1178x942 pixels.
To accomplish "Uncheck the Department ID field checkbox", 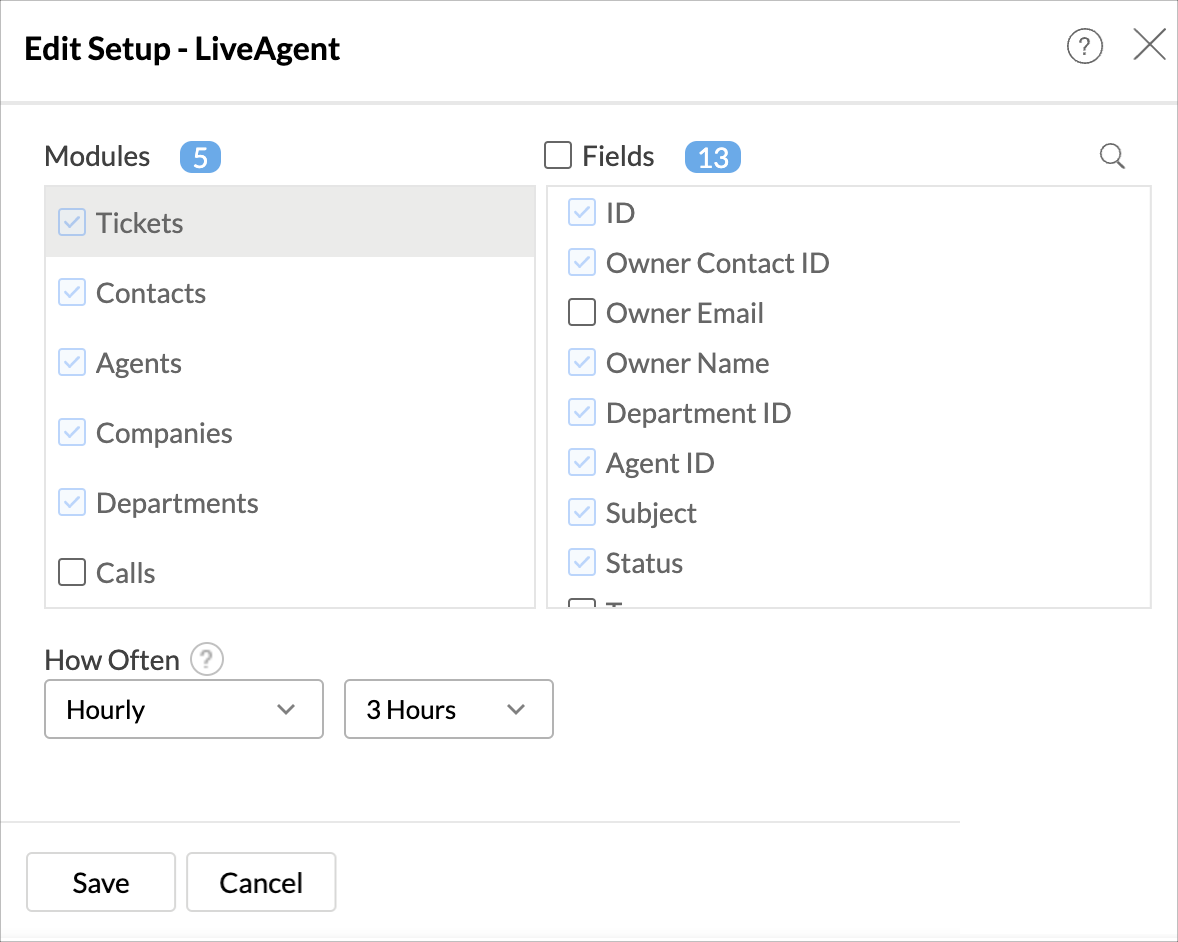I will pos(581,412).
